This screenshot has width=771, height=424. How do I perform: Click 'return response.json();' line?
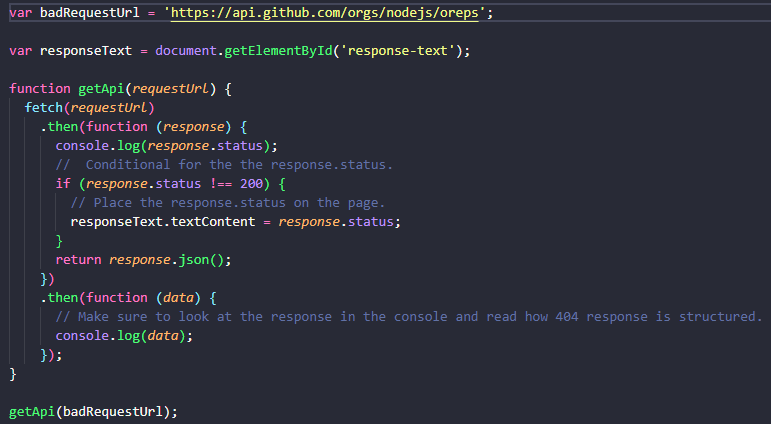pyautogui.click(x=143, y=260)
